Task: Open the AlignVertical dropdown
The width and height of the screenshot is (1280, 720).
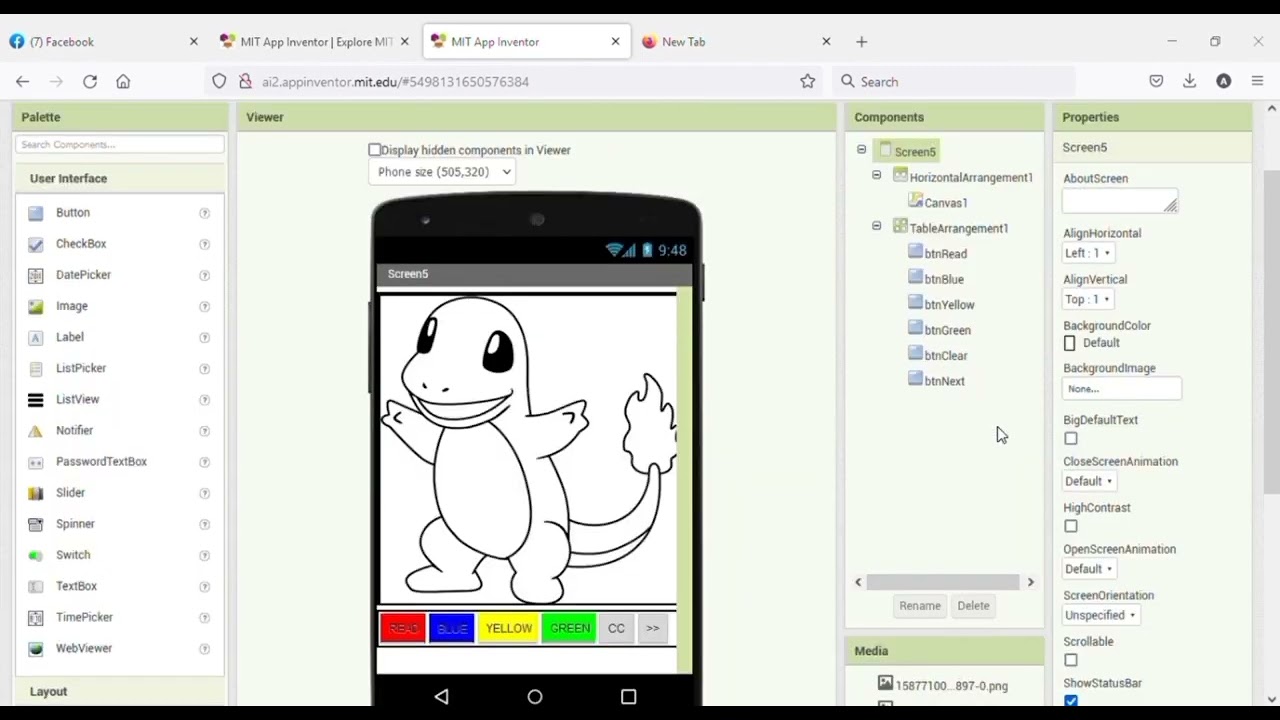Action: coord(1087,299)
